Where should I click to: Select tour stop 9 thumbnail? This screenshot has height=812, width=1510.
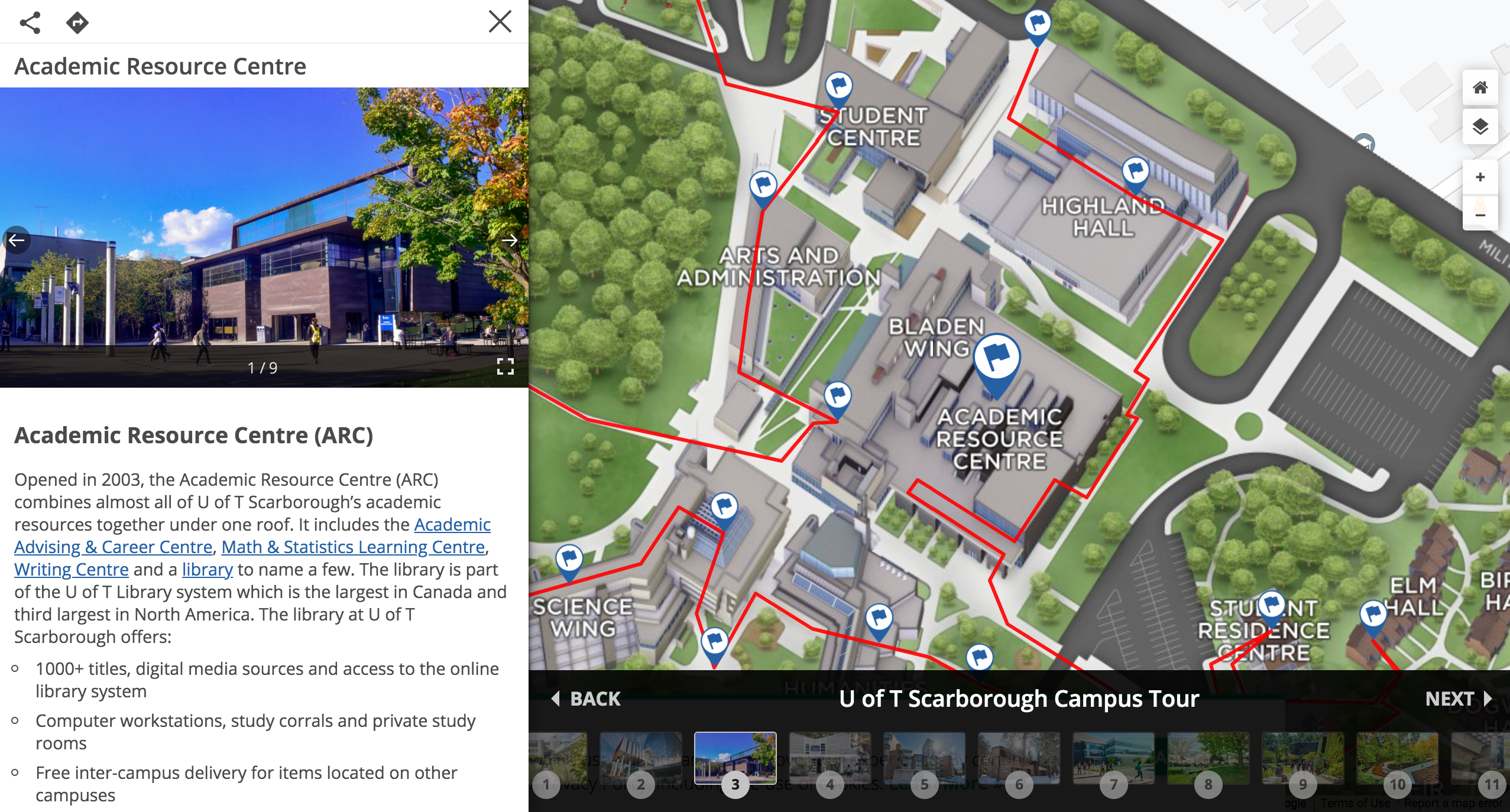(x=1302, y=758)
